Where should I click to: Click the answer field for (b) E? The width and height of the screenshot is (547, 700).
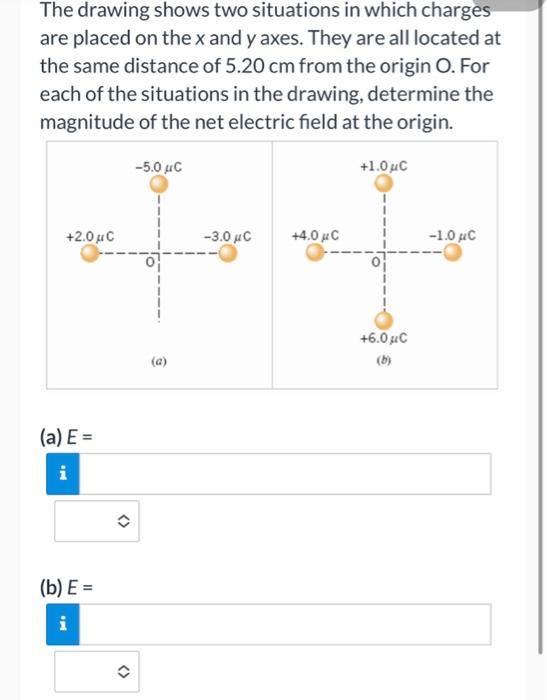coord(285,624)
